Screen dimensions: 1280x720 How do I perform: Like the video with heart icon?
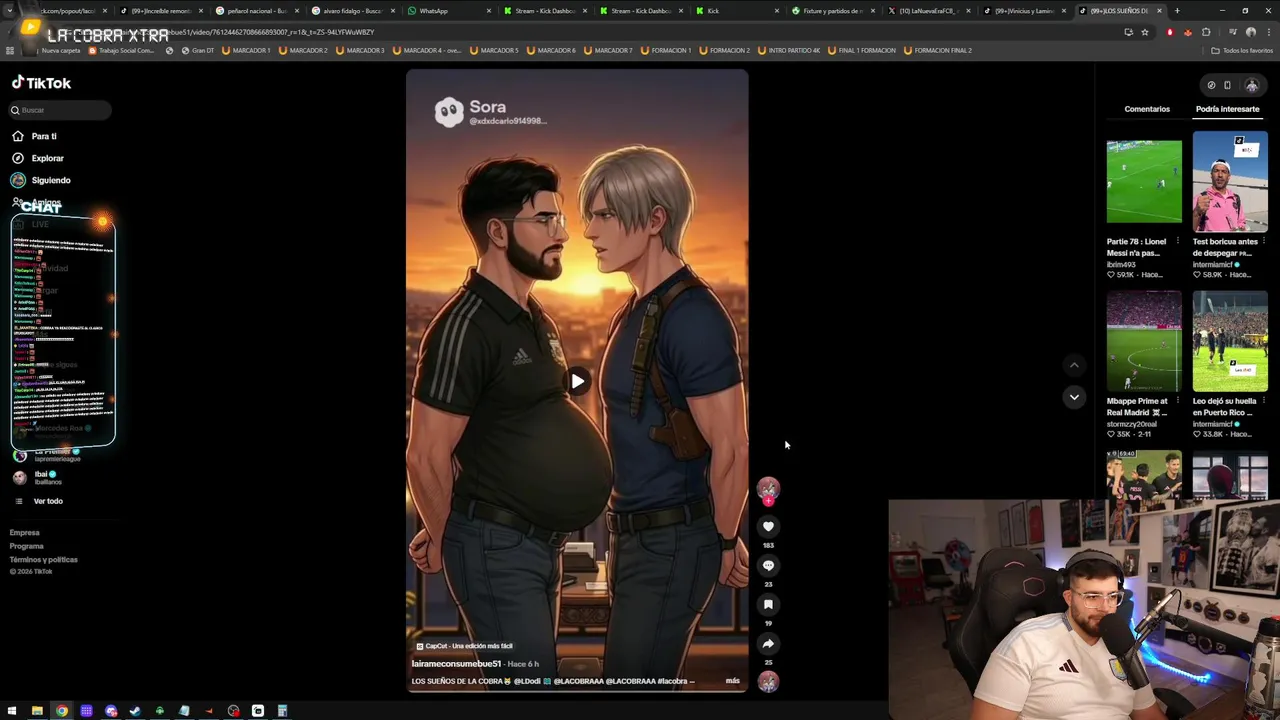(768, 526)
